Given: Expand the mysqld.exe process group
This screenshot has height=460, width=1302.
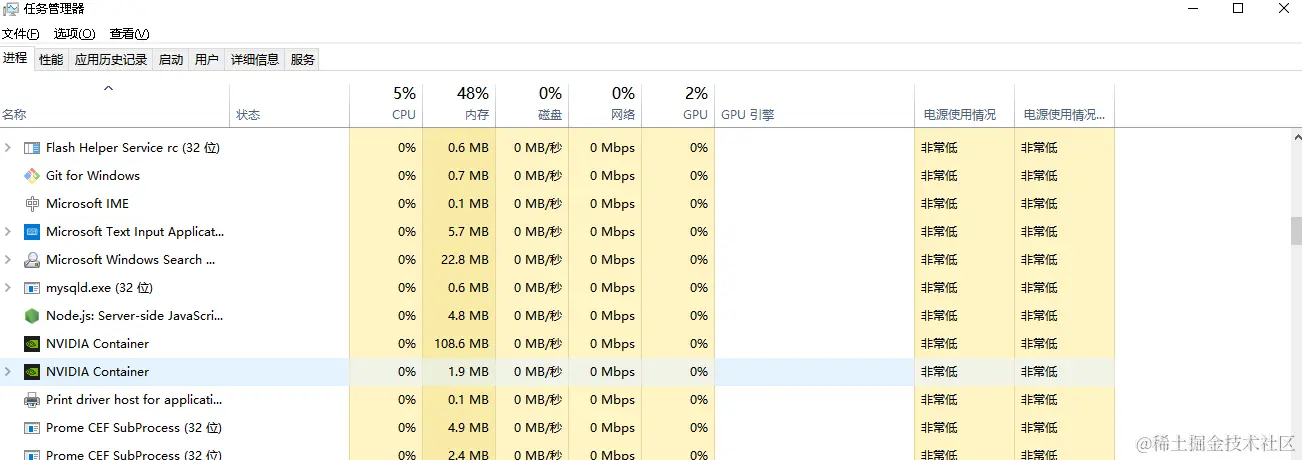Looking at the screenshot, I should (x=8, y=288).
